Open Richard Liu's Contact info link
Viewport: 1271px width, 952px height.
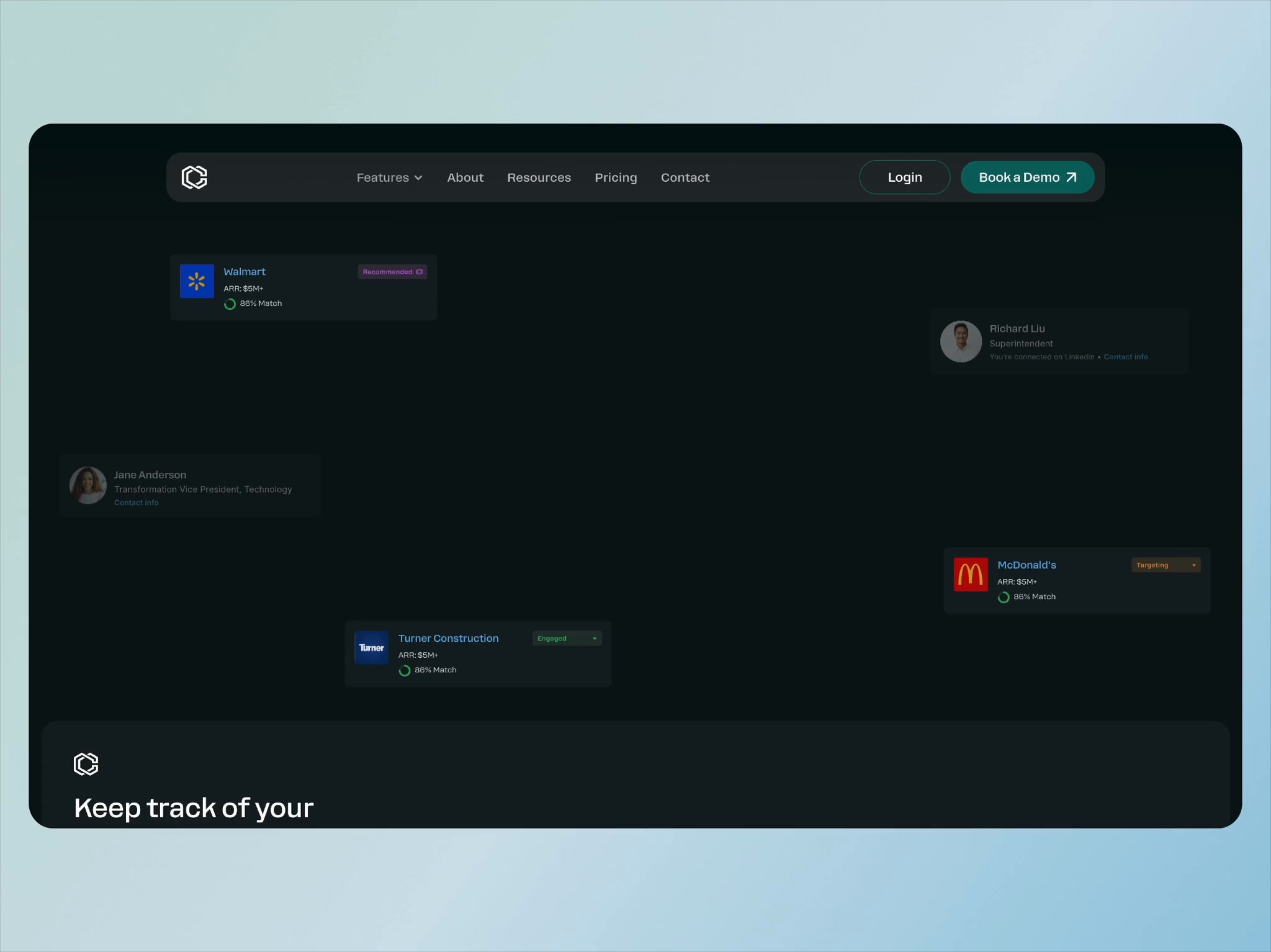pyautogui.click(x=1125, y=357)
